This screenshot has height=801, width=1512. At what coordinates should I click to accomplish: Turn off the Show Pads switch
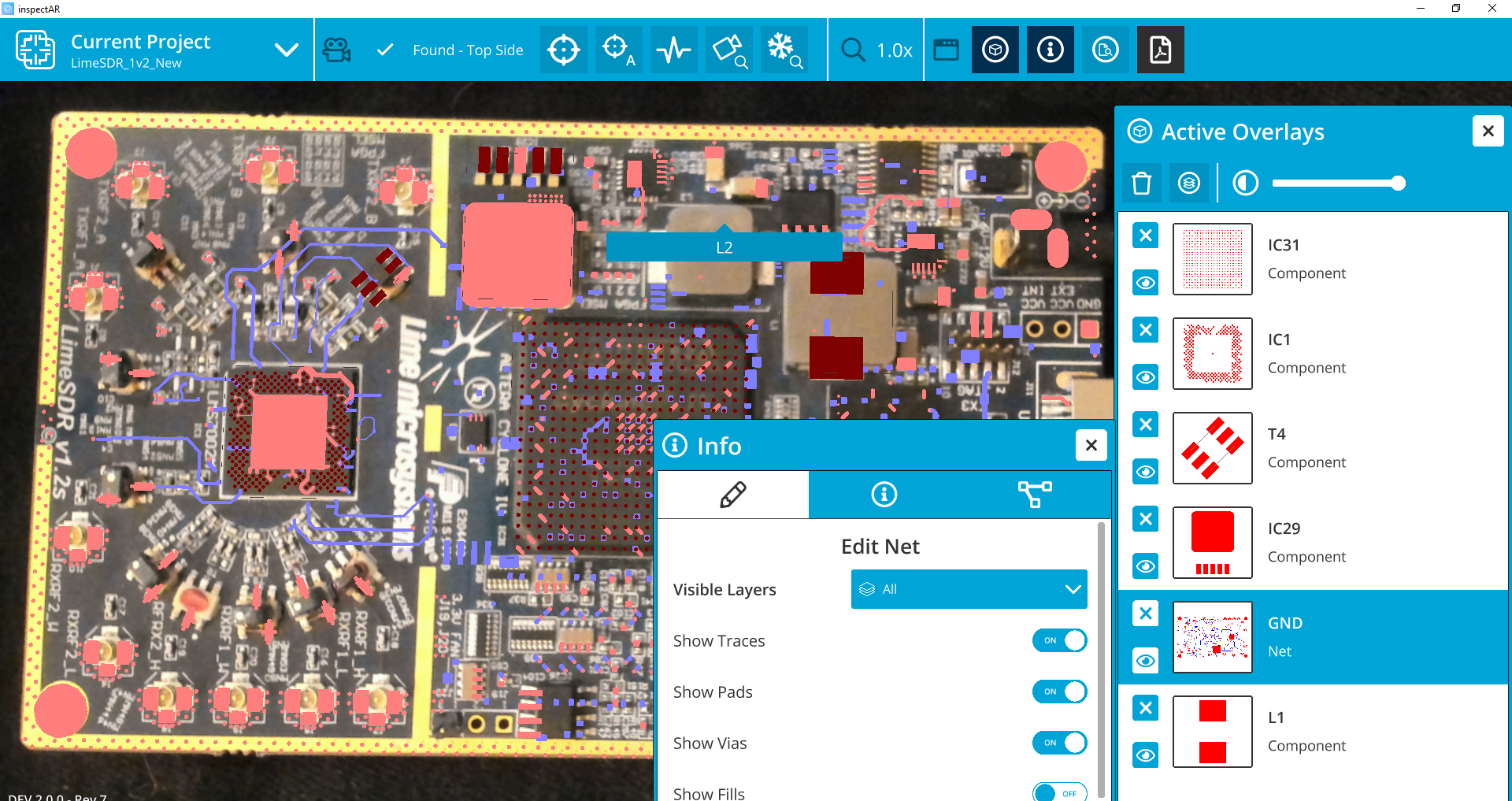(1060, 692)
